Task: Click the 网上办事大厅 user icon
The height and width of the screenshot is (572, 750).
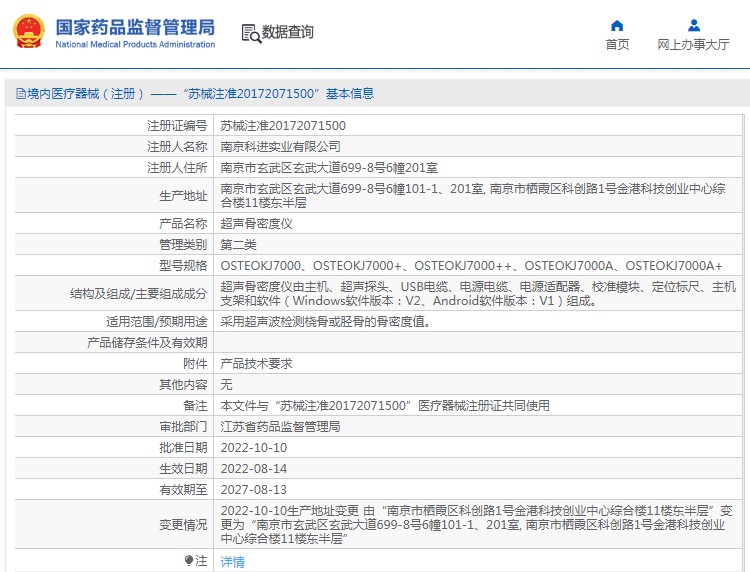Action: [694, 25]
